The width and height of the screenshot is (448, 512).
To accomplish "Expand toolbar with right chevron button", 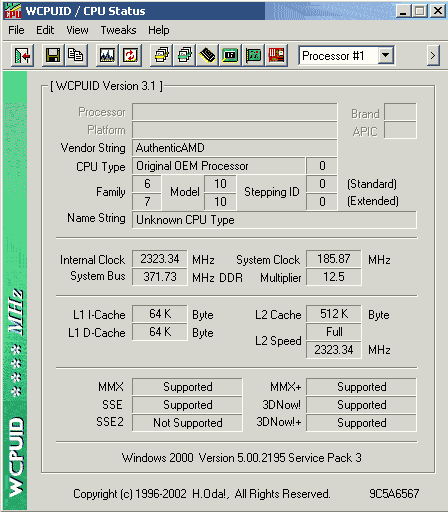I will tap(433, 56).
